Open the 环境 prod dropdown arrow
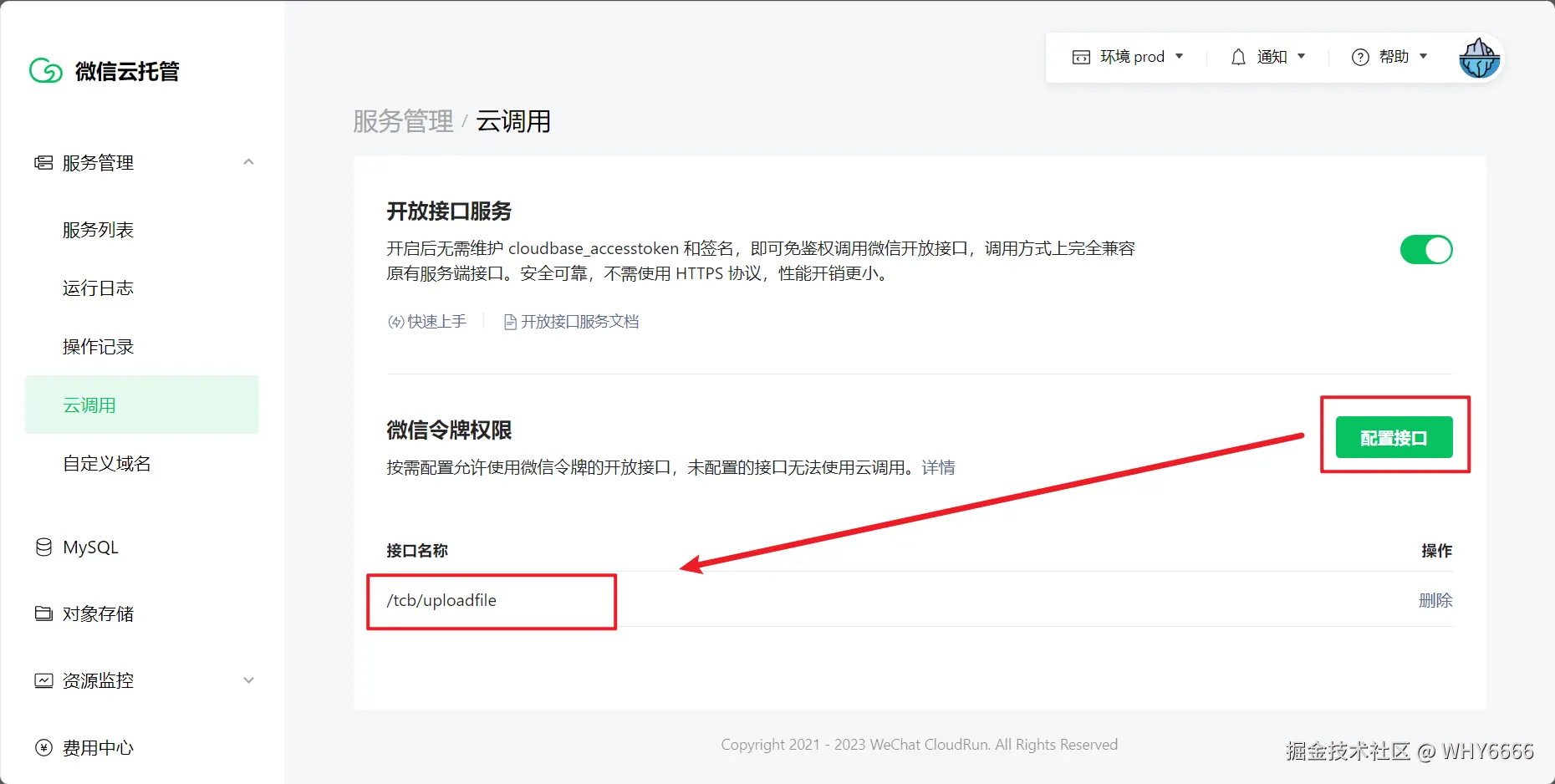Image resolution: width=1555 pixels, height=784 pixels. pos(1180,57)
